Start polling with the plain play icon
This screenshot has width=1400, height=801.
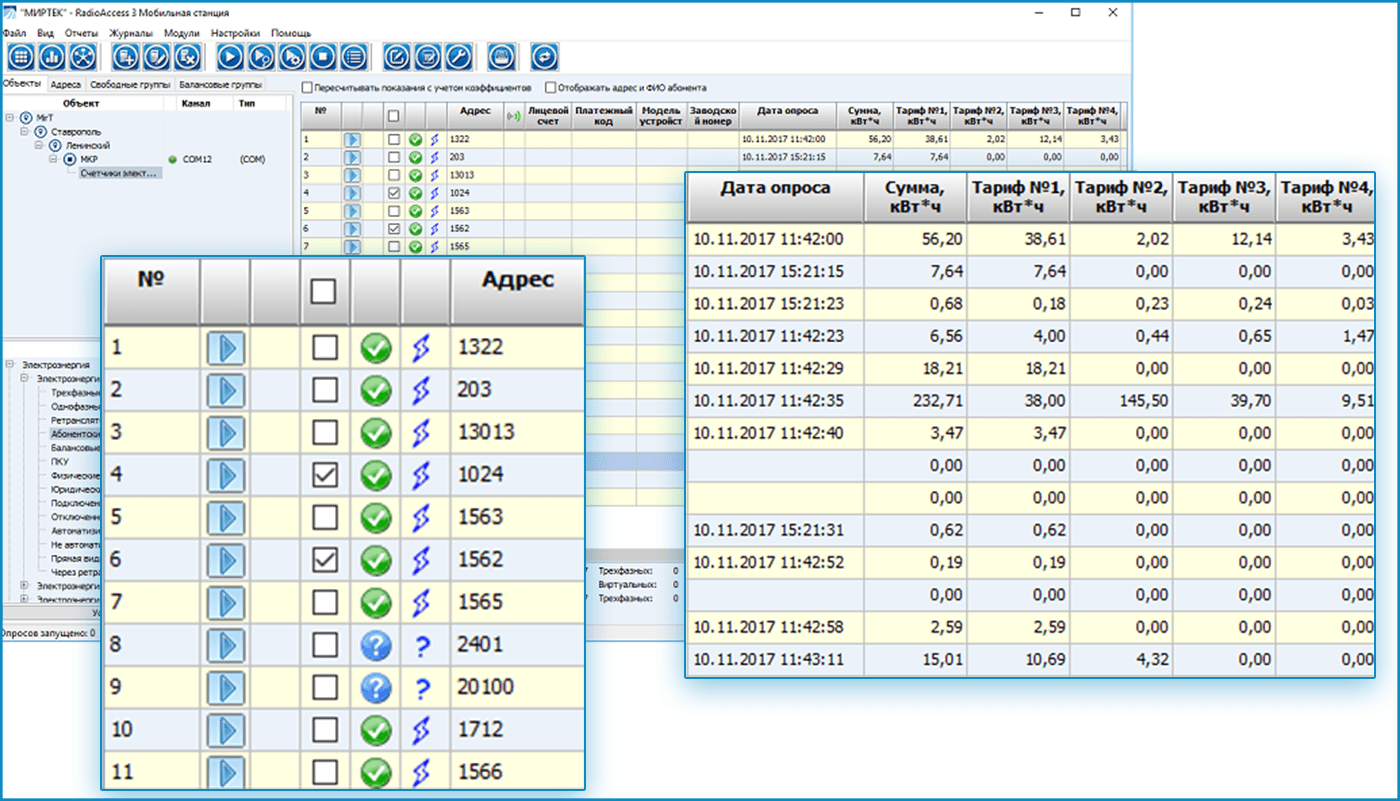coord(231,56)
